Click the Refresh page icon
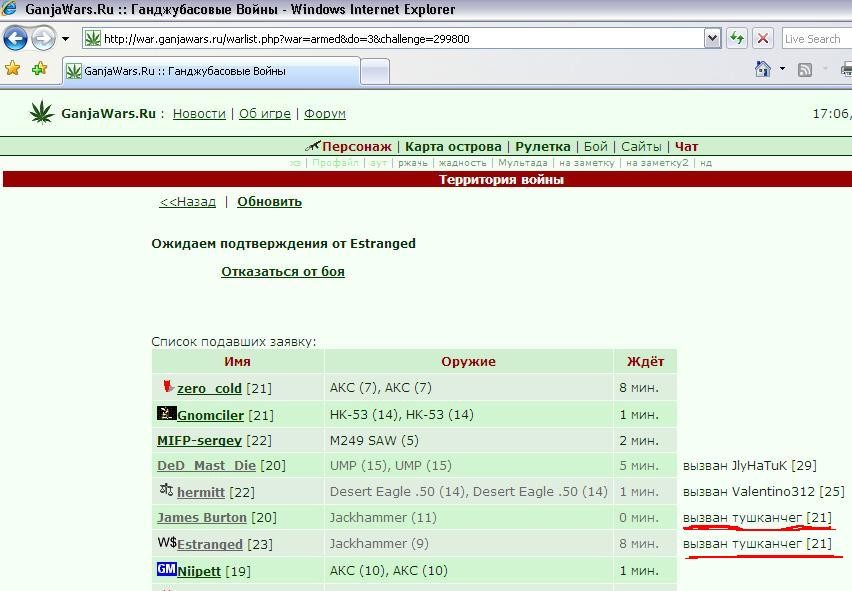 pos(737,39)
